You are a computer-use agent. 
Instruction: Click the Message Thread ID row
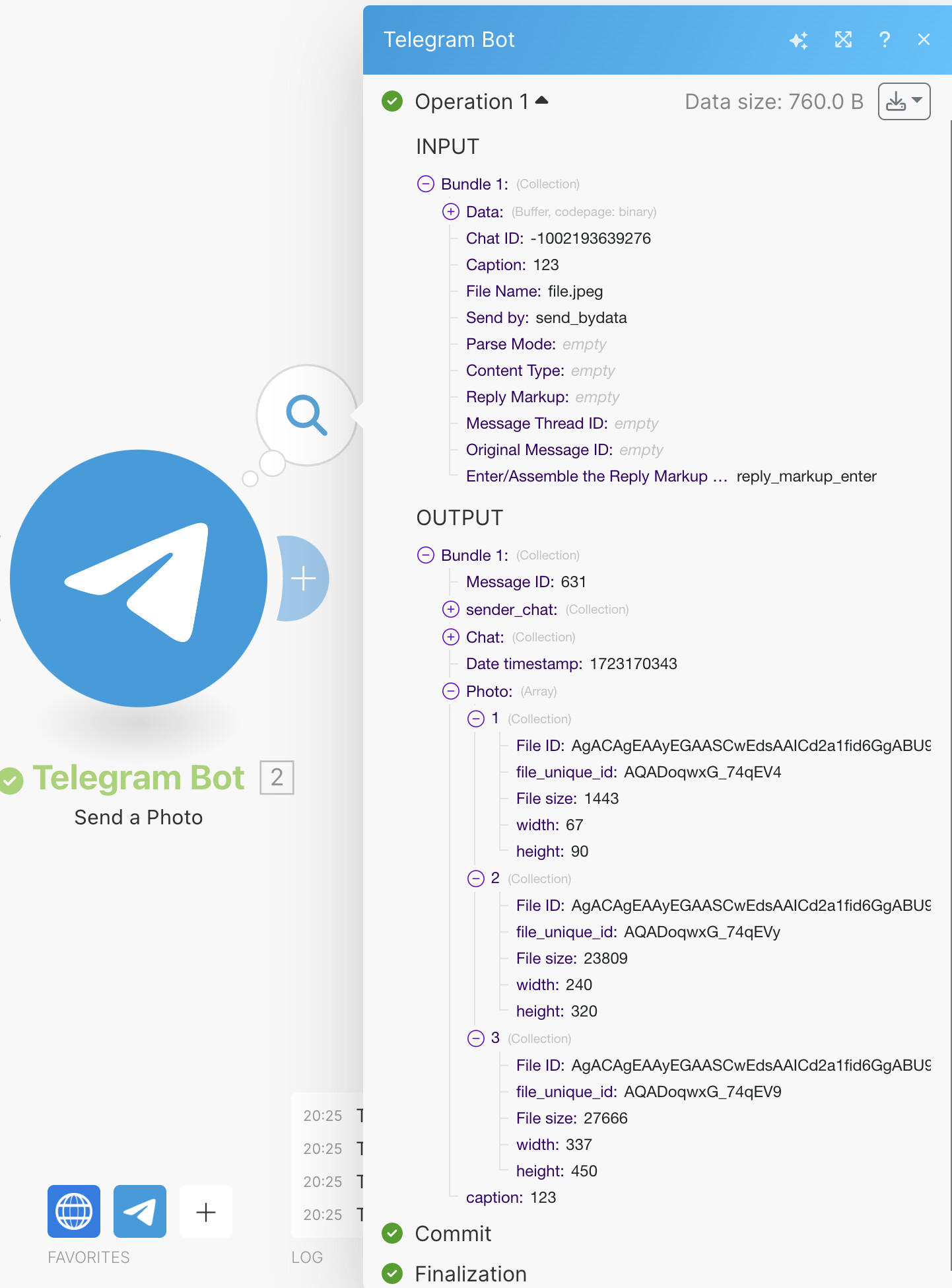click(x=562, y=423)
